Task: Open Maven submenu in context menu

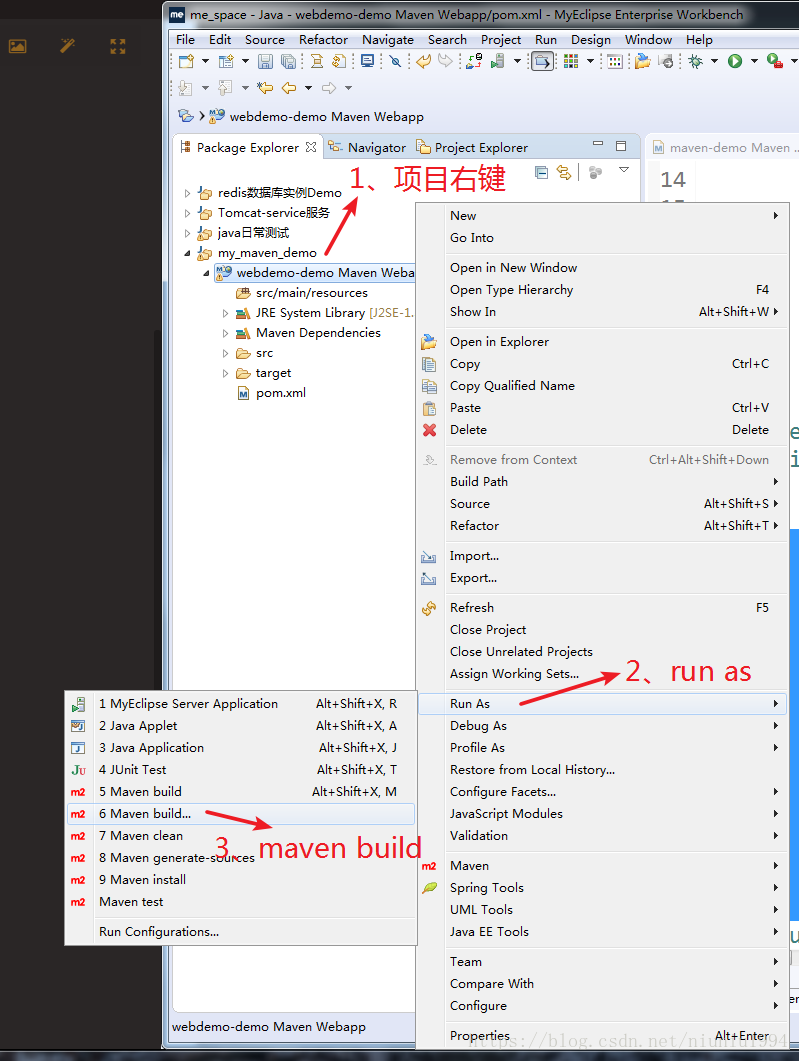Action: coord(602,866)
